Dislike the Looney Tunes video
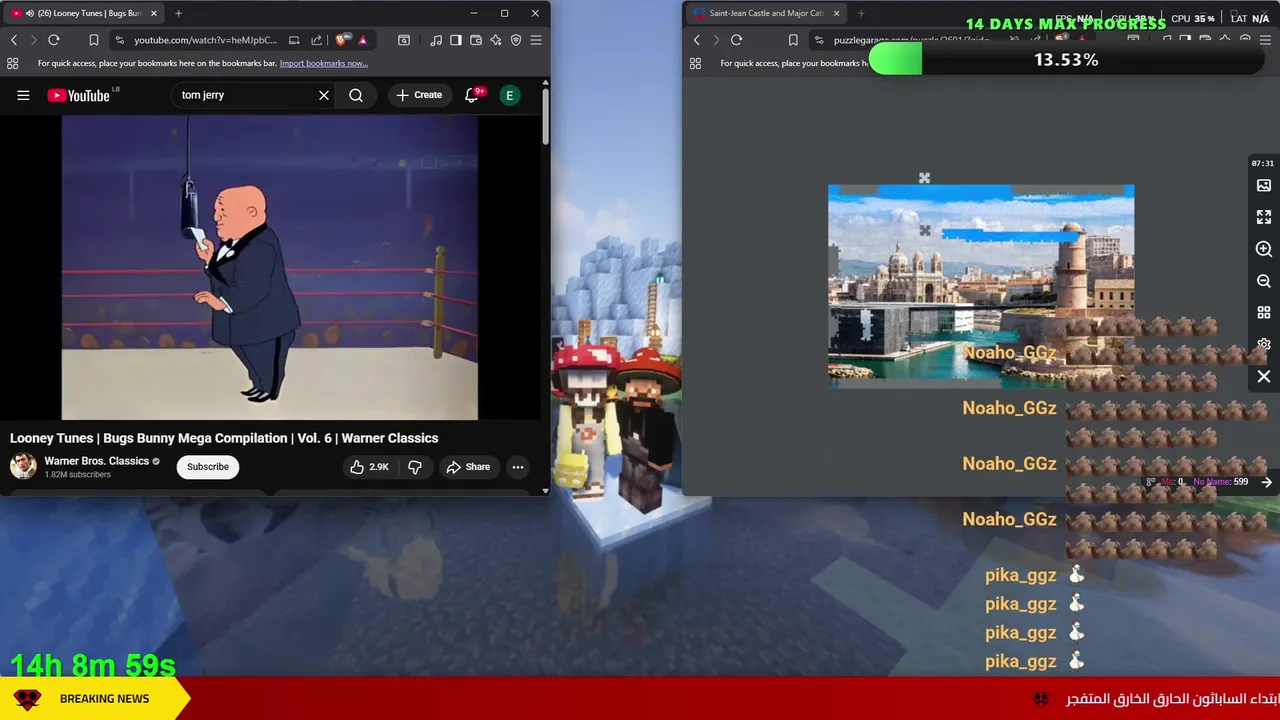The image size is (1280, 720). 415,467
